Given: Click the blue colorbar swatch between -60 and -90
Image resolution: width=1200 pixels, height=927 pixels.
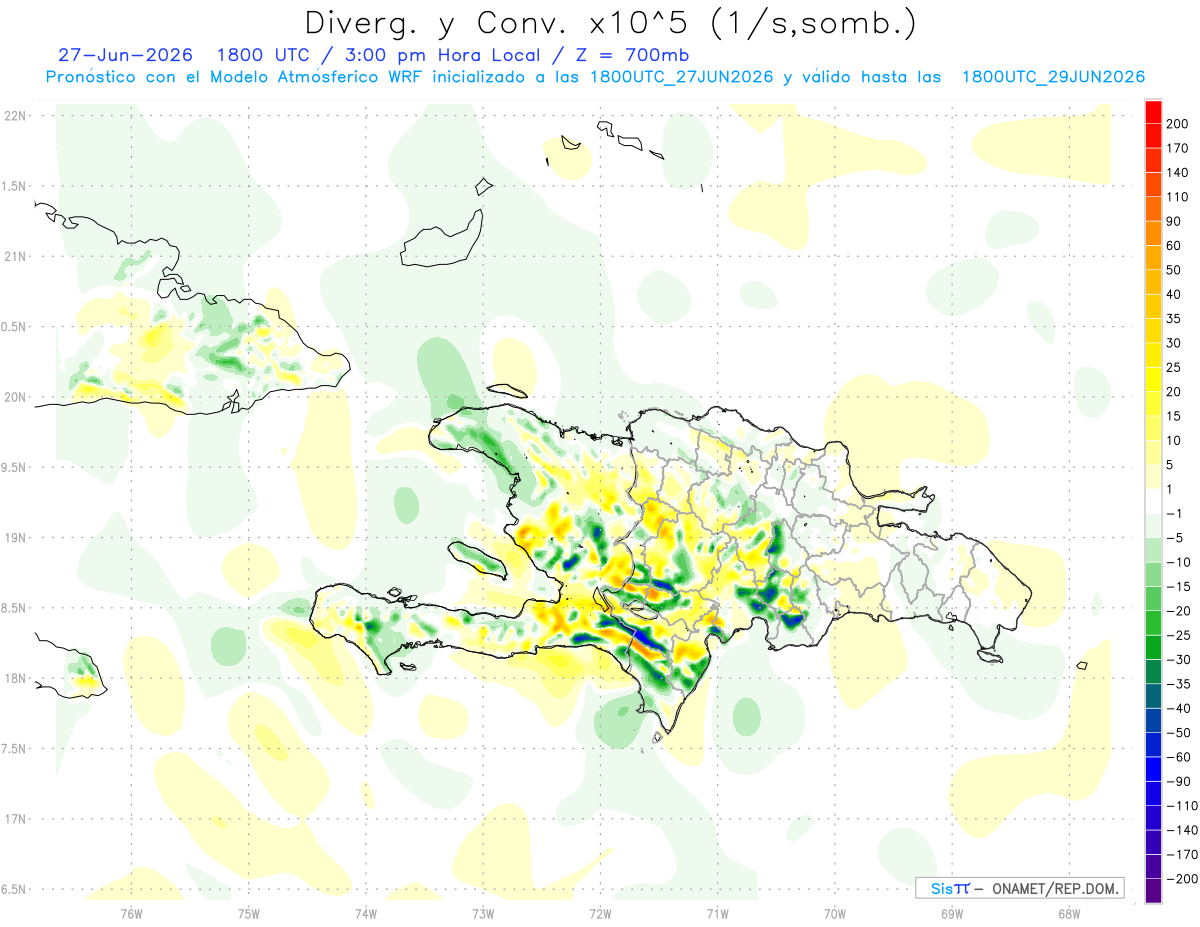Looking at the screenshot, I should point(1153,769).
